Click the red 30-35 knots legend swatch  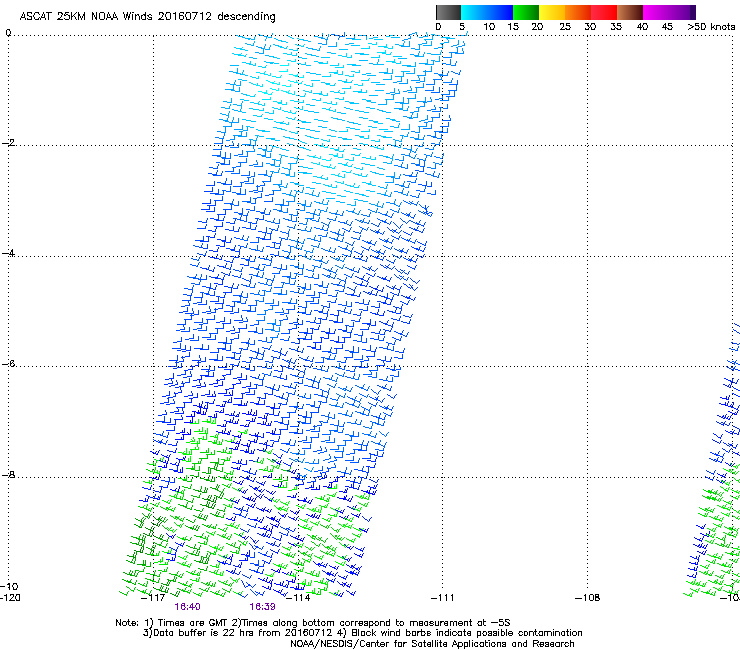tap(604, 12)
